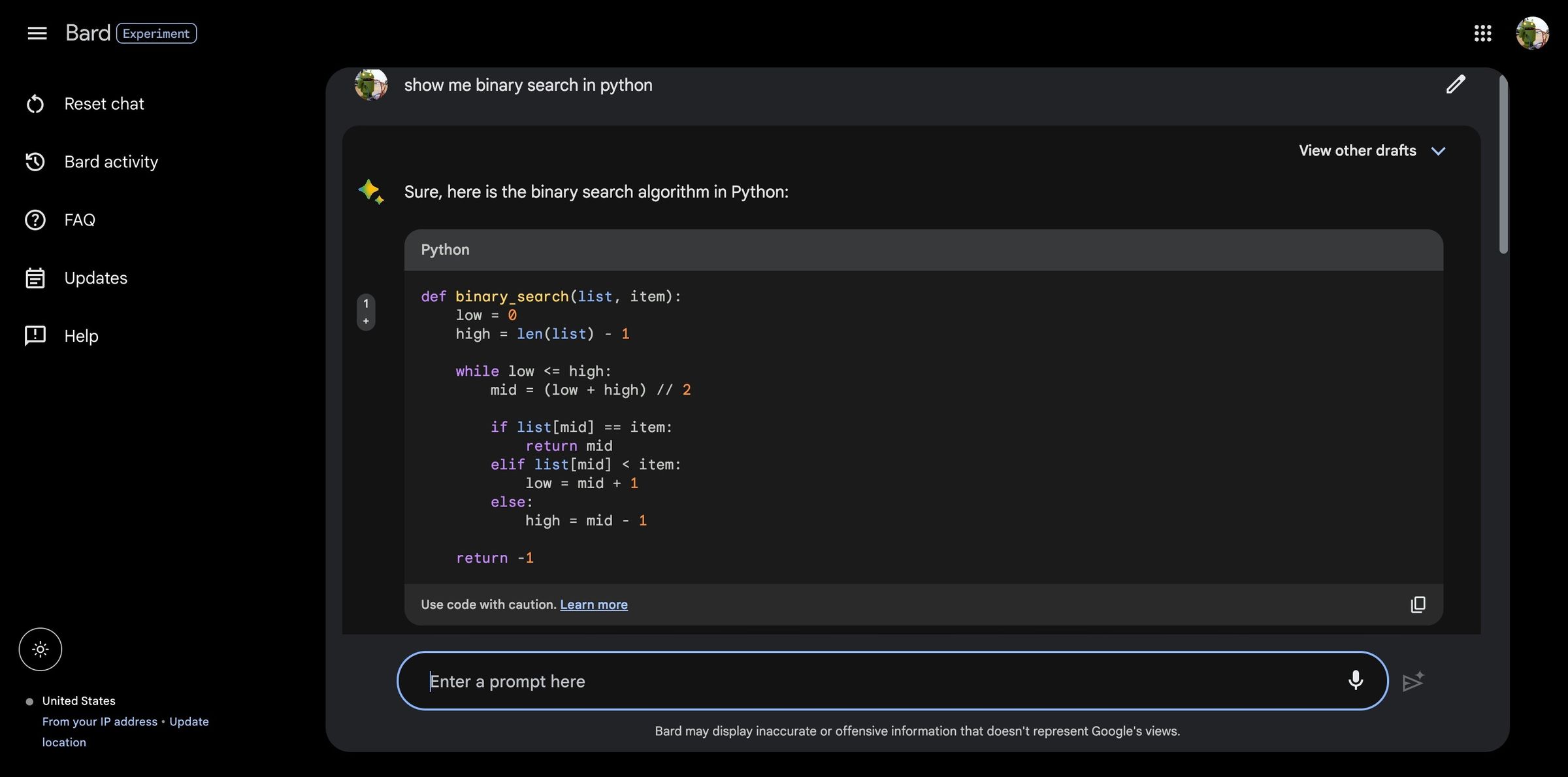
Task: Click the Help feedback icon
Action: (x=35, y=335)
